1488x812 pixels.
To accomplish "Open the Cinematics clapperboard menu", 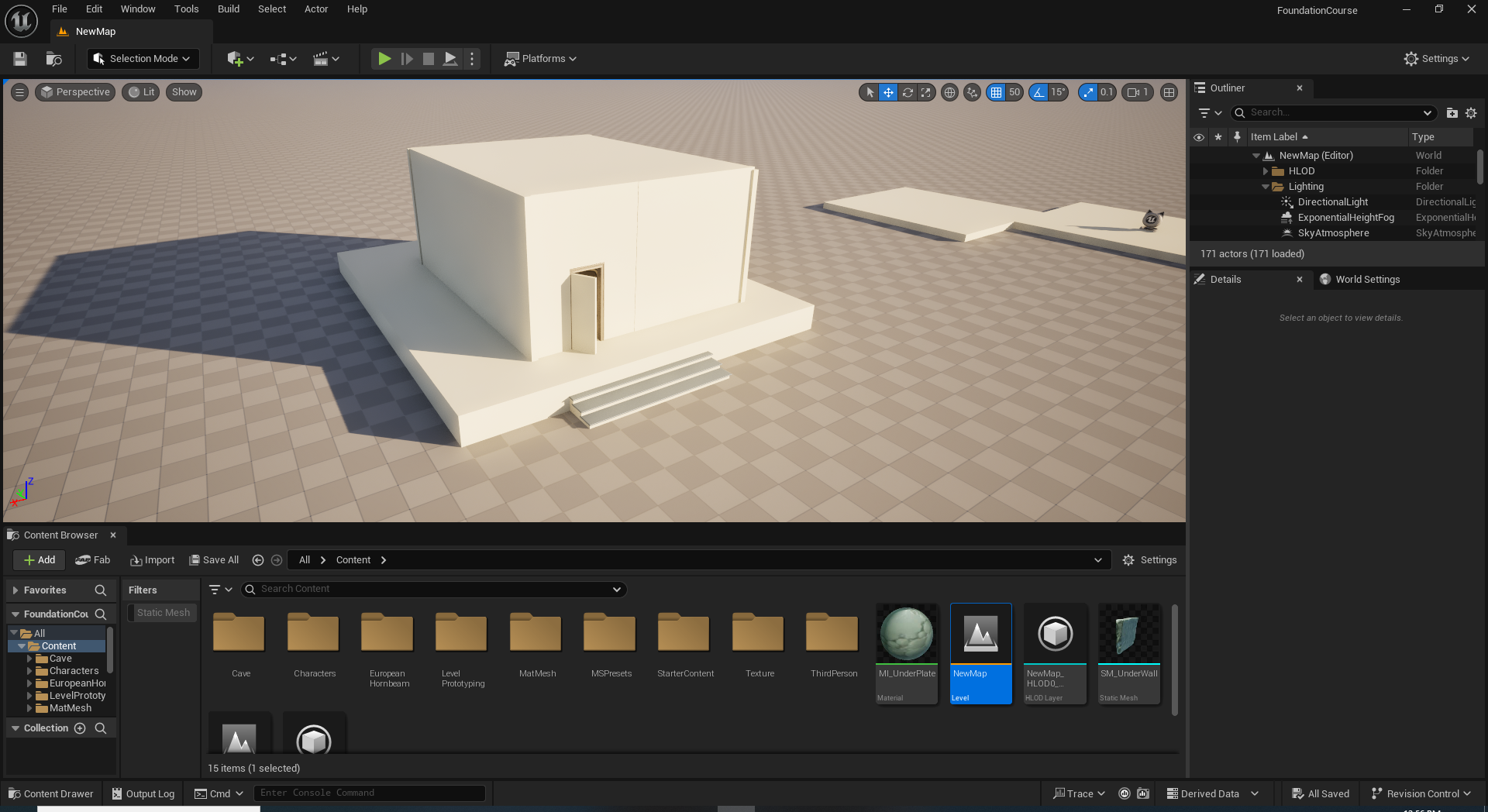I will click(x=326, y=59).
